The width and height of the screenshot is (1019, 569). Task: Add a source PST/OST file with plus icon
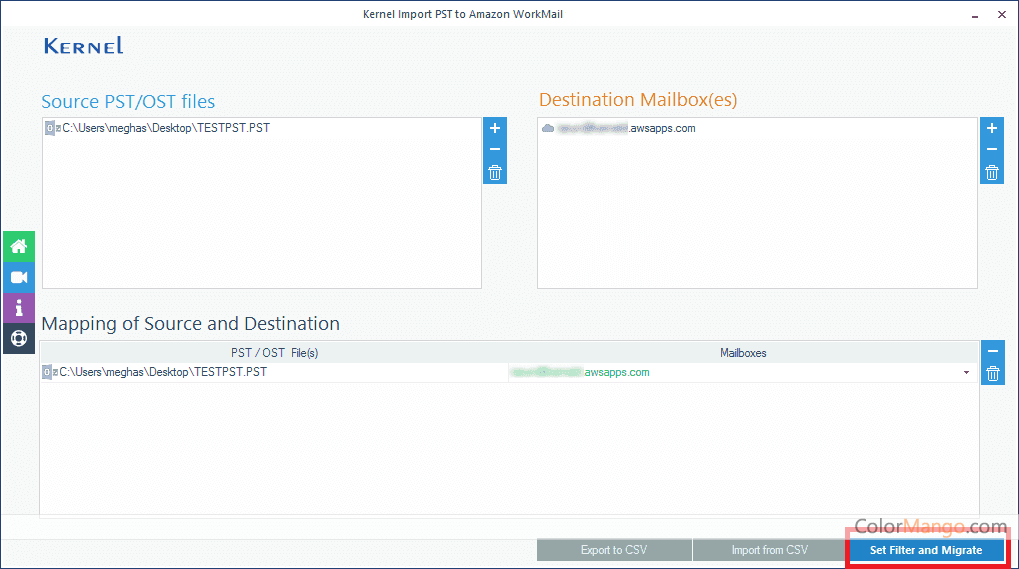(494, 128)
